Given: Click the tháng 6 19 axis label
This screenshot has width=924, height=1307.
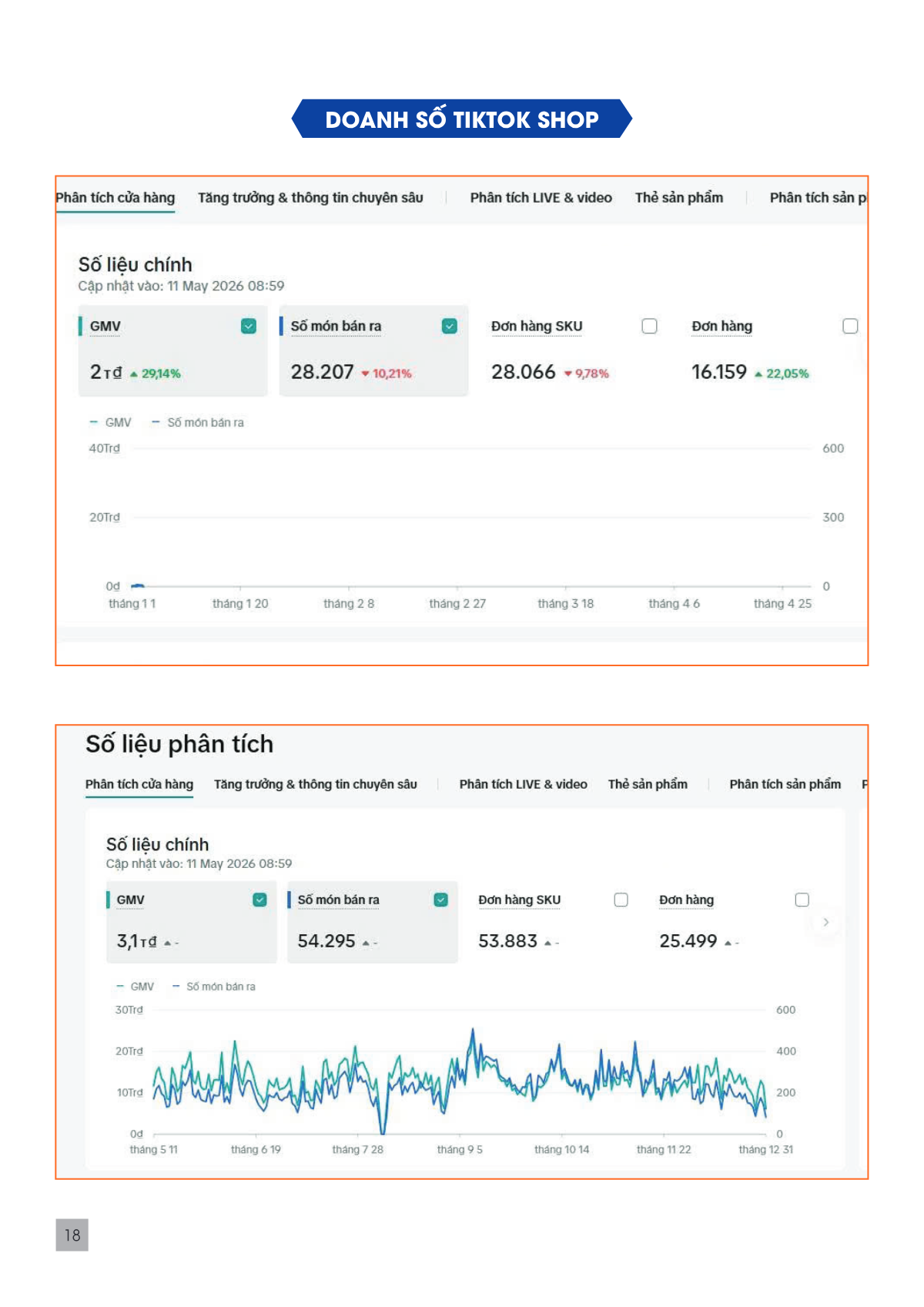Looking at the screenshot, I should pos(256,1149).
